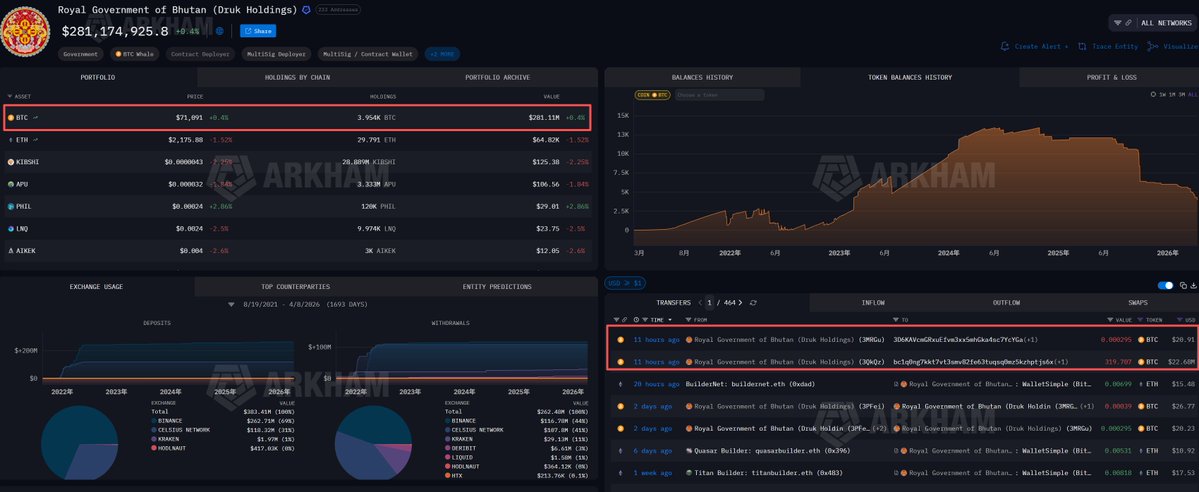Filter the FROM column

688,320
